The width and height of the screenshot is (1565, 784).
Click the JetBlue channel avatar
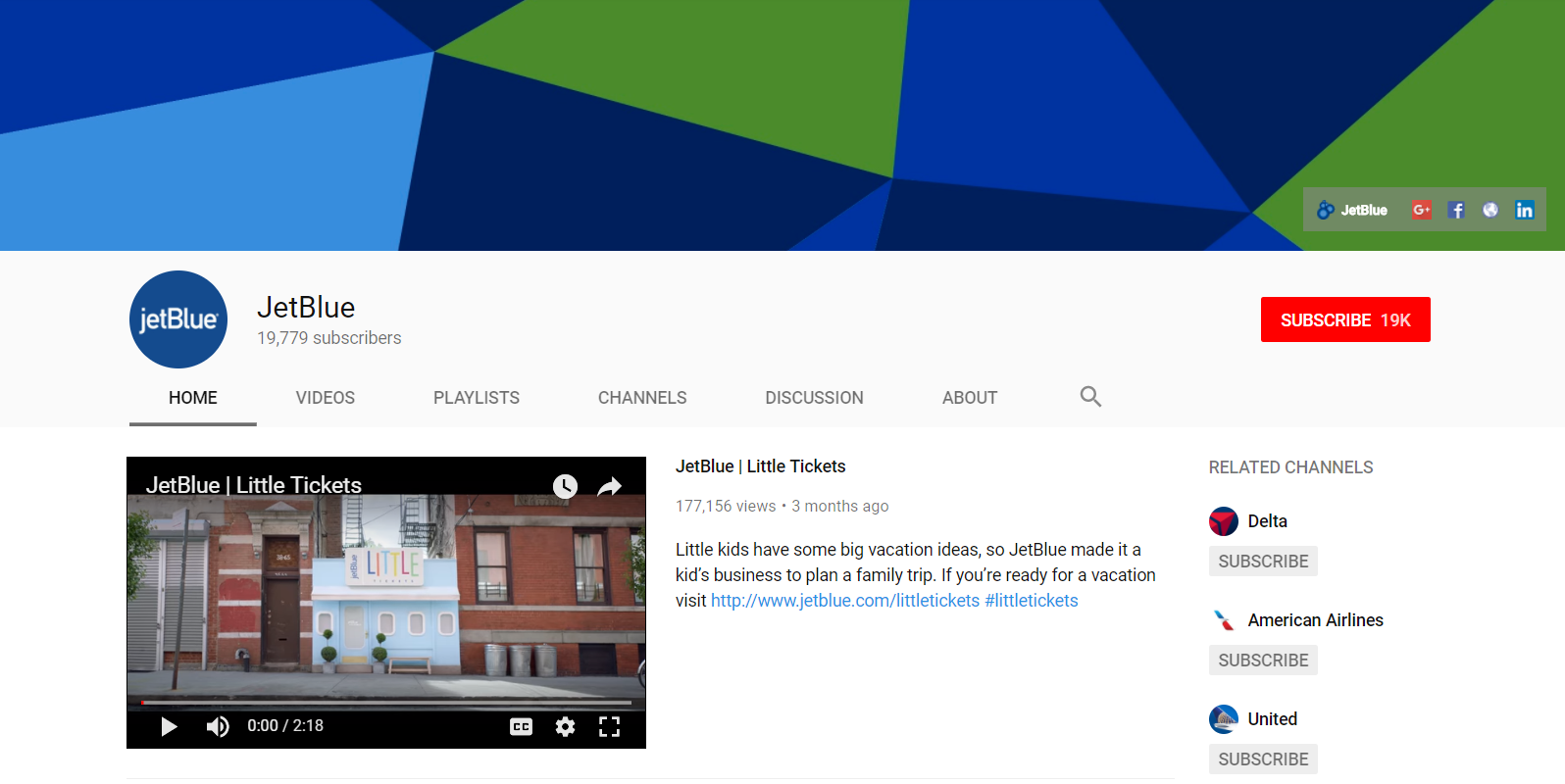tap(178, 319)
